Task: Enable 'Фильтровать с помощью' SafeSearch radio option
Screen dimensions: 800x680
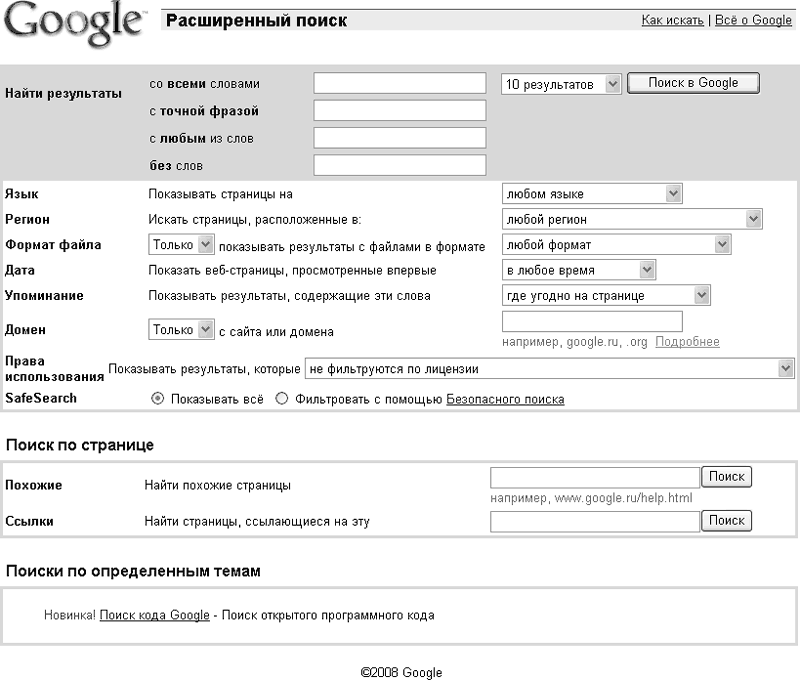Action: pos(281,399)
